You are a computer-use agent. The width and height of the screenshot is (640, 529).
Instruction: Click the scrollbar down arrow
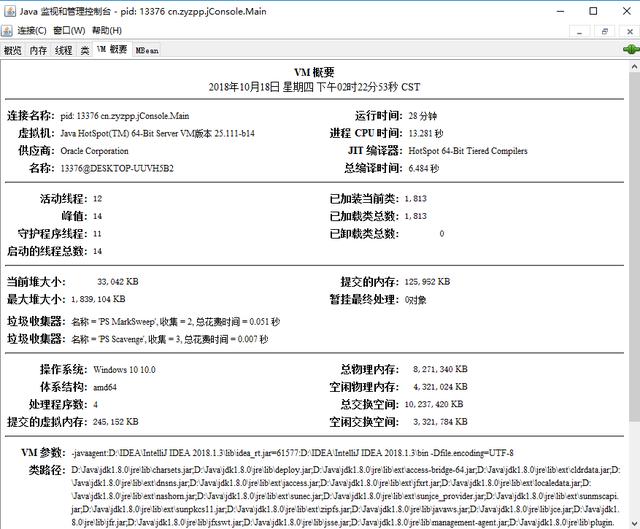[x=634, y=523]
